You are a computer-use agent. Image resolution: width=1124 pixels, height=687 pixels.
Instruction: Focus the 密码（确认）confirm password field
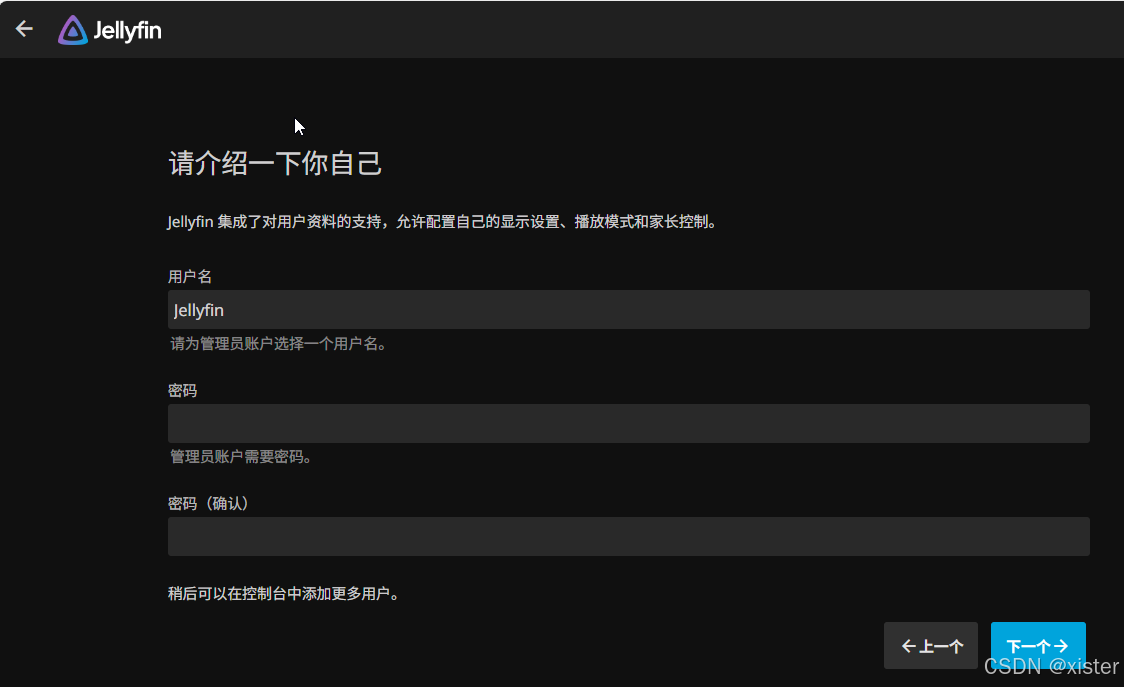629,536
